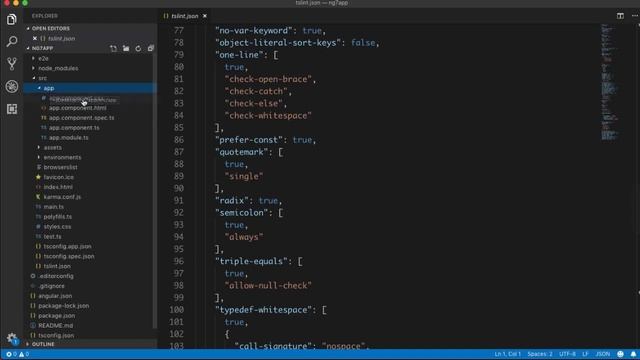Collapse the app folder
The image size is (640, 360).
click(49, 88)
